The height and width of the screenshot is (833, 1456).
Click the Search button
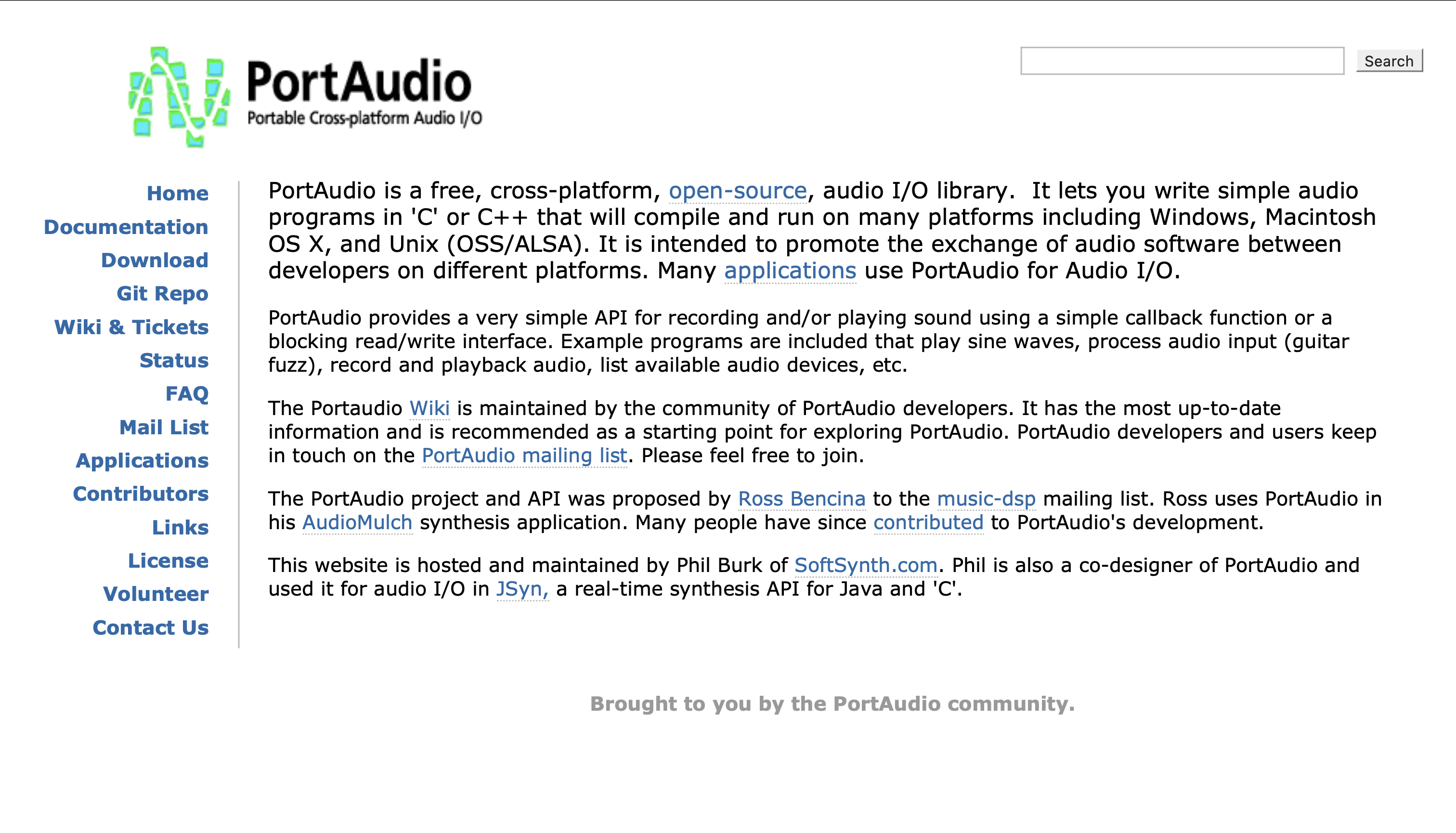(x=1390, y=61)
